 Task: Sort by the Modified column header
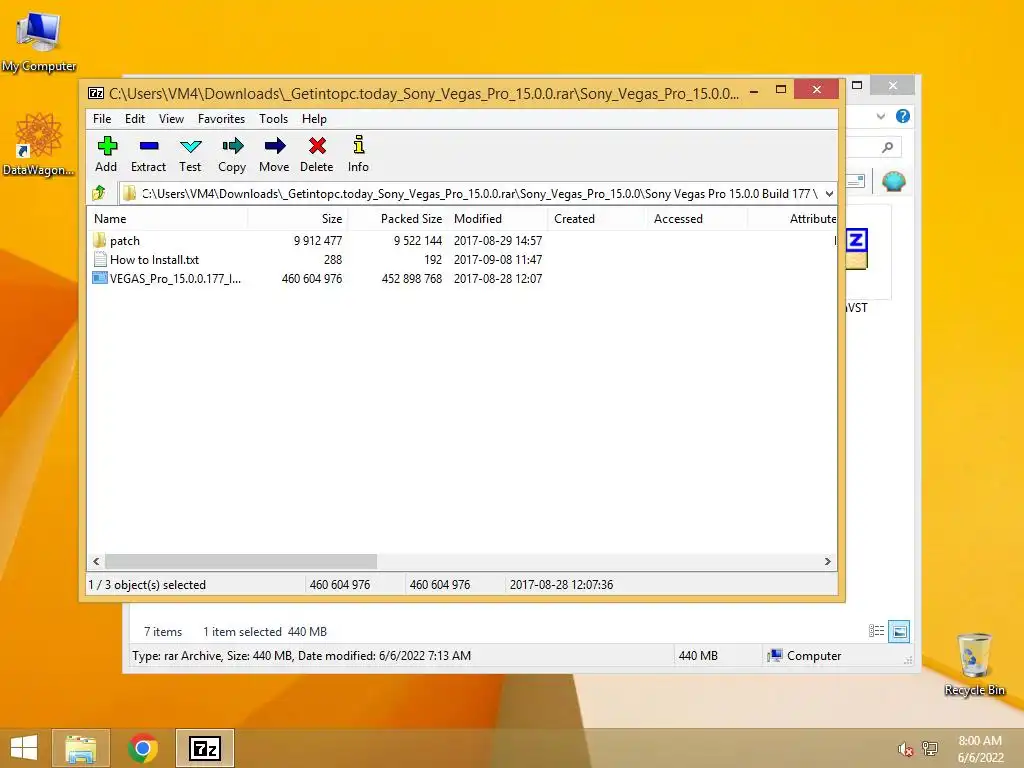click(x=497, y=219)
